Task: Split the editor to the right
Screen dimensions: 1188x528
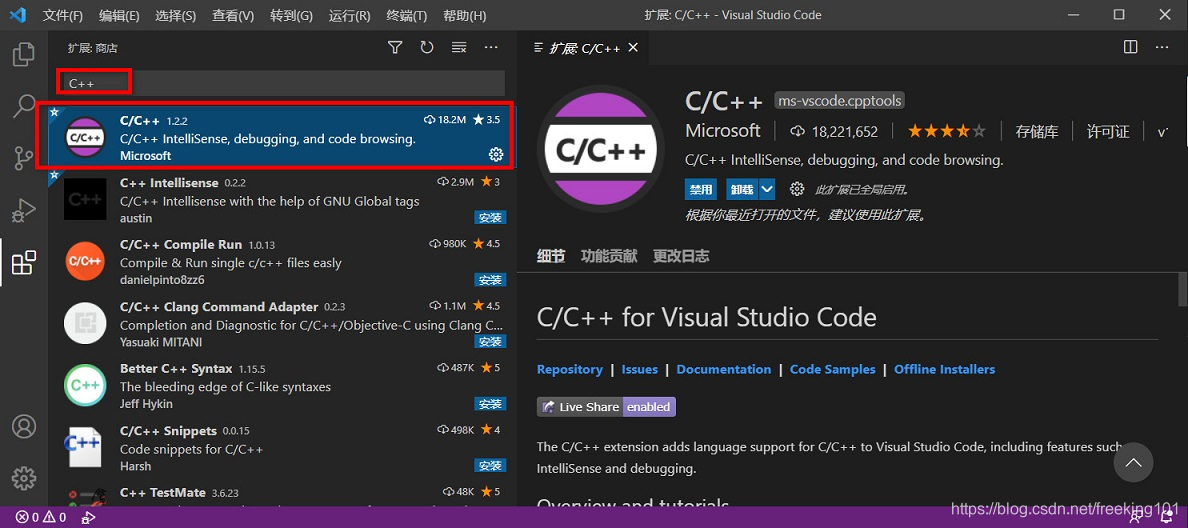Action: pos(1130,48)
